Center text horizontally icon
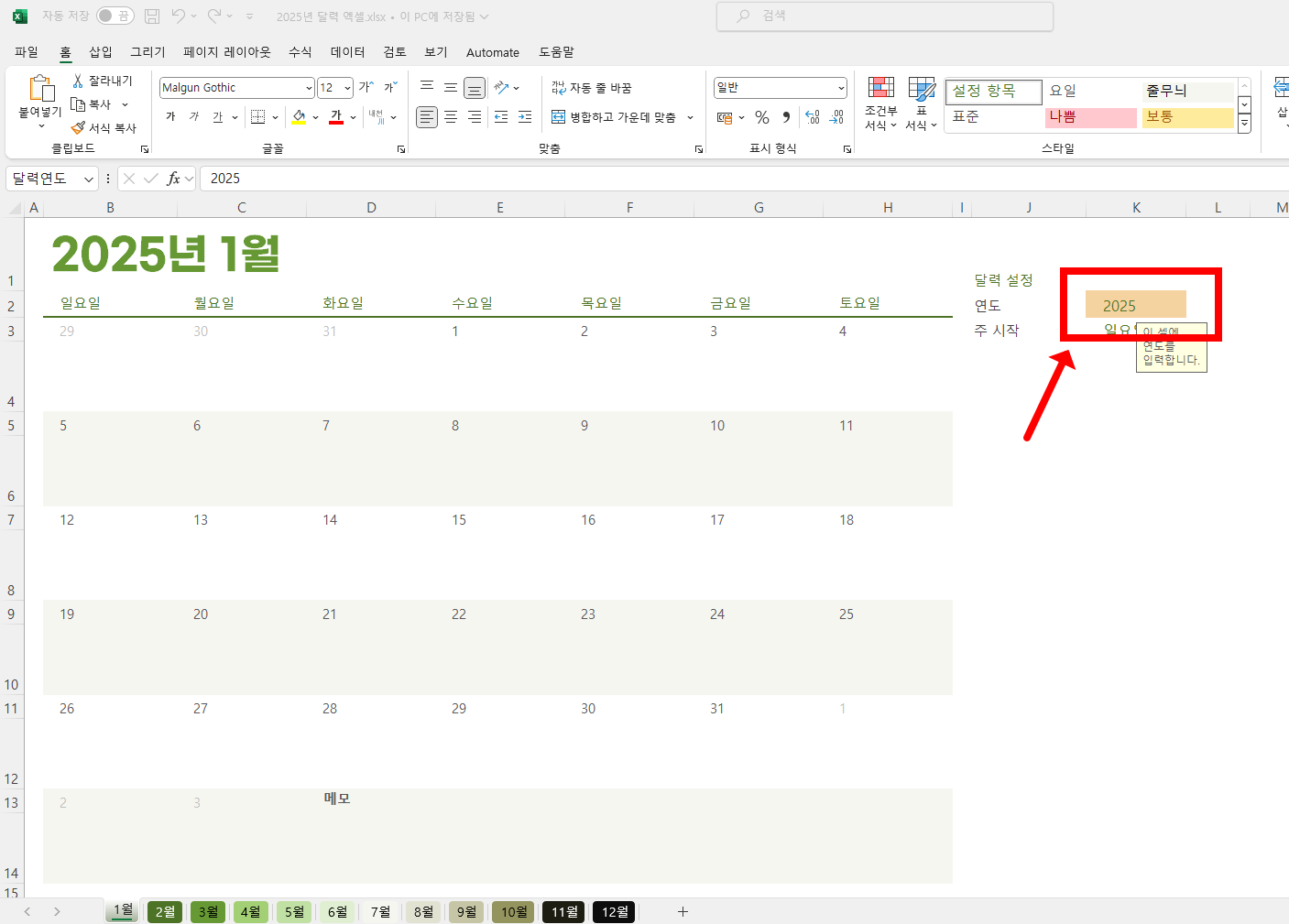 (451, 116)
